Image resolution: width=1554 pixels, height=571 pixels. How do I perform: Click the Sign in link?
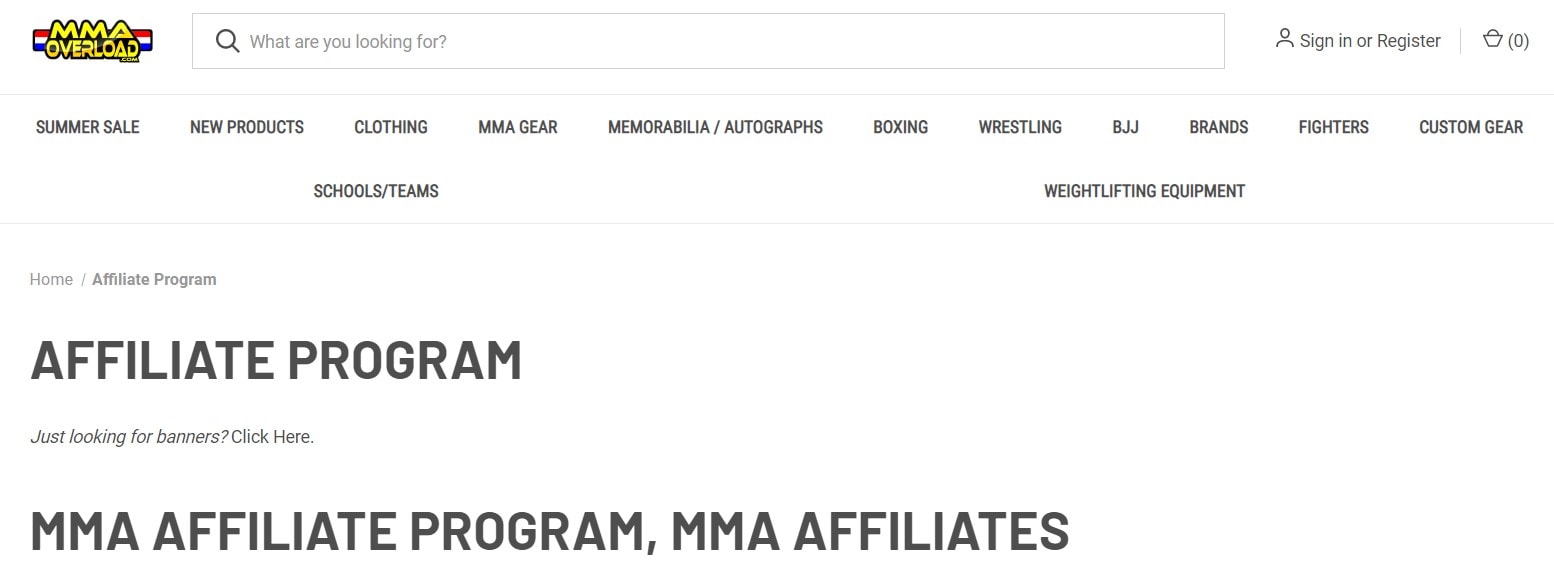click(x=1325, y=41)
